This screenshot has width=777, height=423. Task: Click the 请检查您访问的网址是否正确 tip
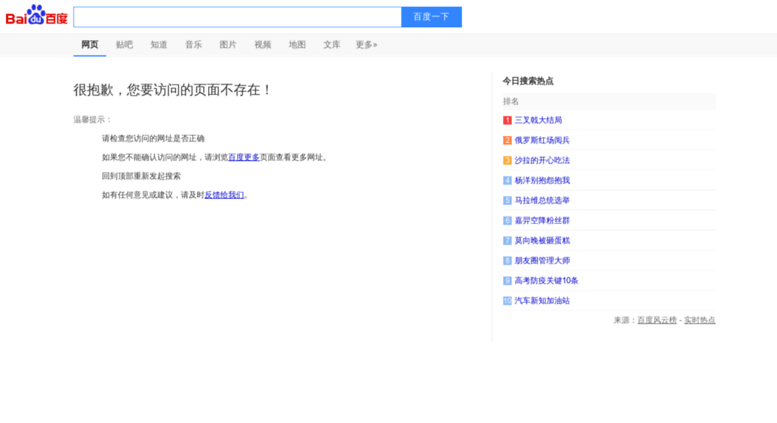153,138
